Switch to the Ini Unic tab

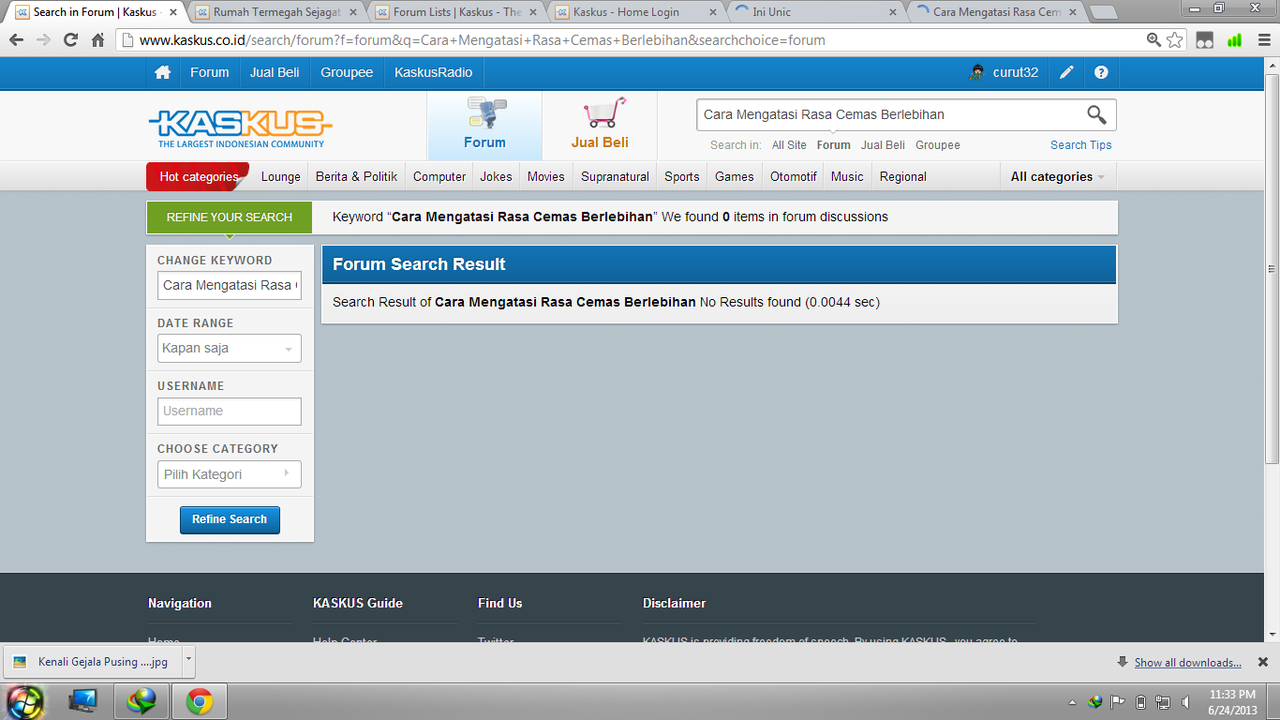[816, 12]
